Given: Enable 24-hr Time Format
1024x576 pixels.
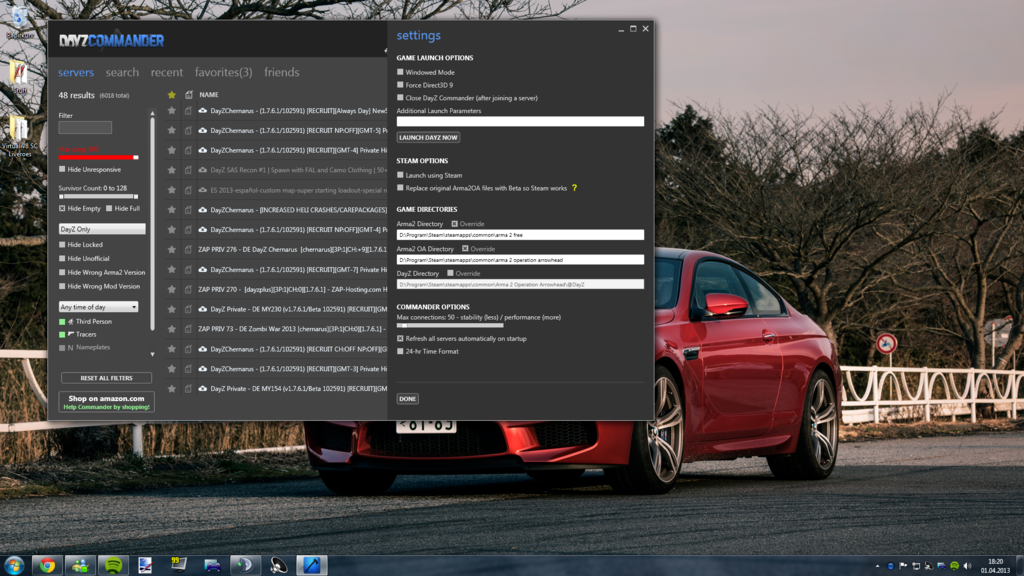Looking at the screenshot, I should [400, 351].
